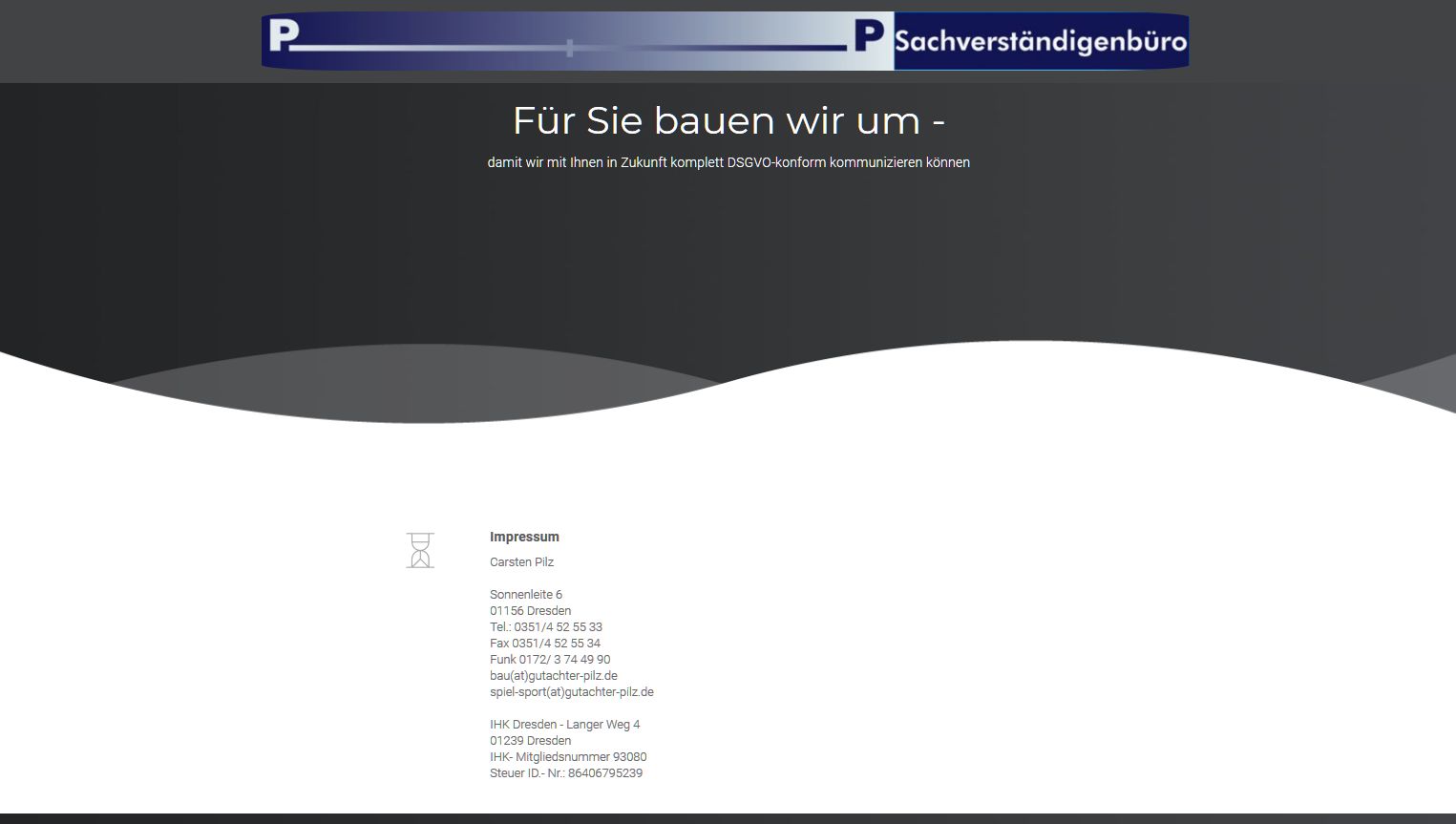Viewport: 1456px width, 824px height.
Task: Click the left P letter in banner
Action: click(x=283, y=37)
